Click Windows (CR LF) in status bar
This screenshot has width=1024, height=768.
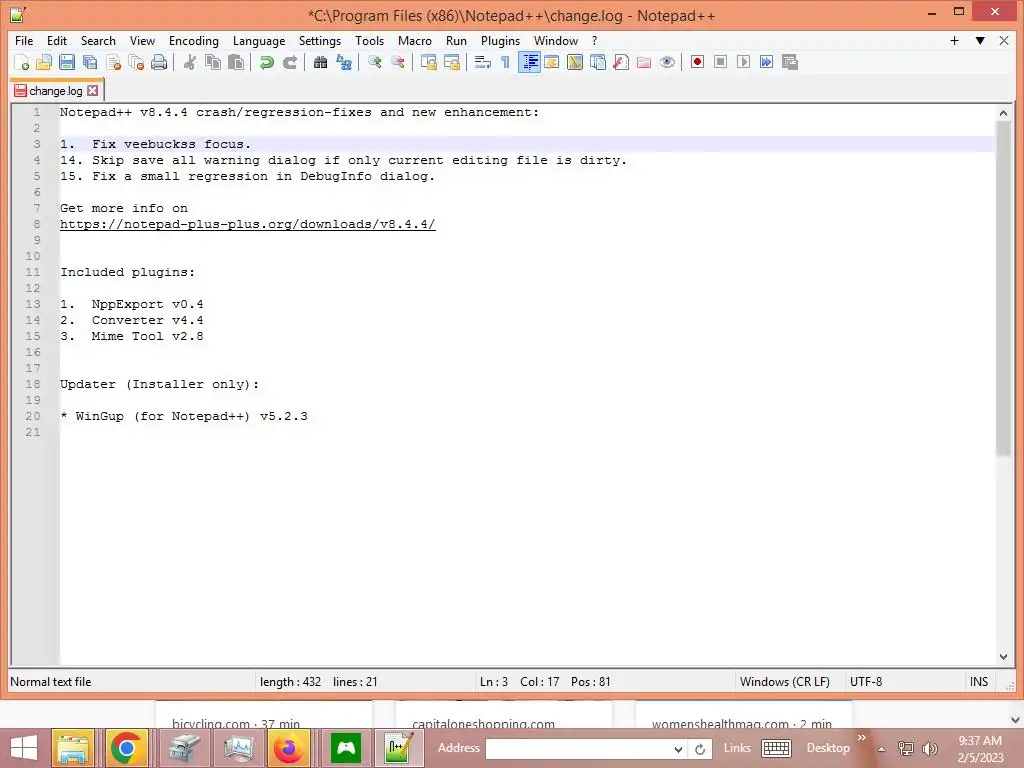point(784,682)
